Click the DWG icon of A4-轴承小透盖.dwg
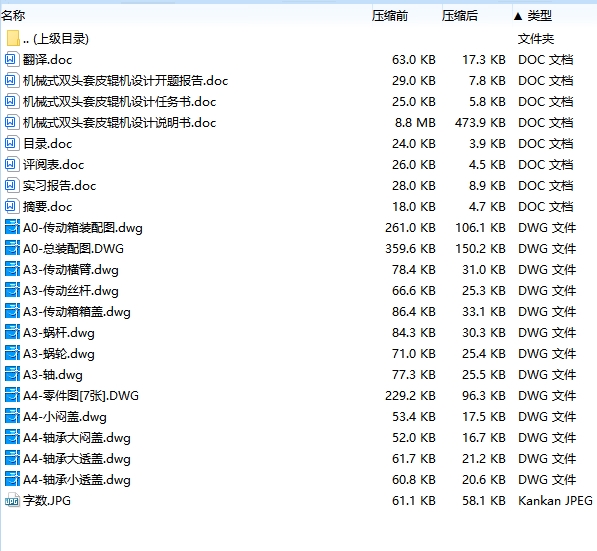Screen dimensions: 597x551 pos(12,479)
